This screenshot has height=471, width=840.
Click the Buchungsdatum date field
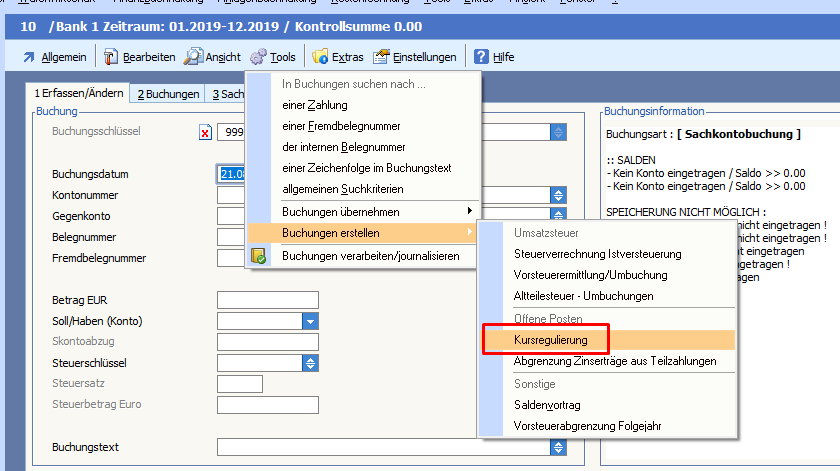pyautogui.click(x=231, y=174)
